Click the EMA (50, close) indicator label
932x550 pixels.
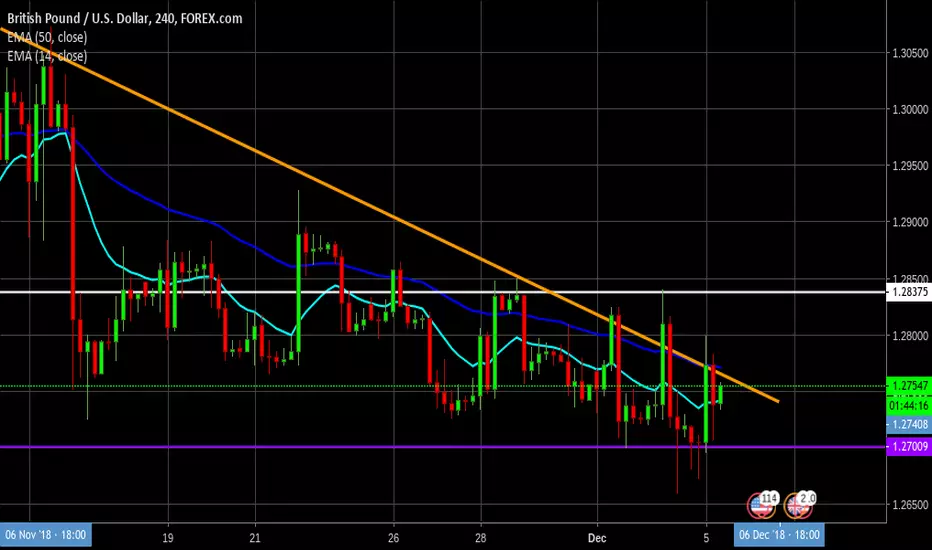click(x=47, y=37)
